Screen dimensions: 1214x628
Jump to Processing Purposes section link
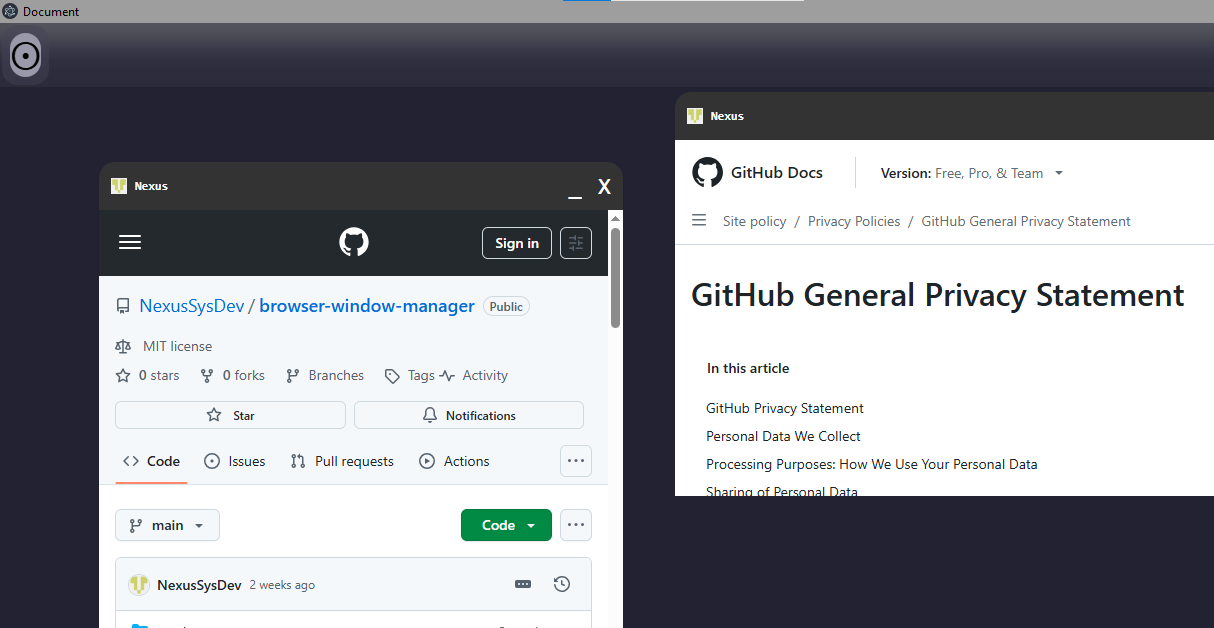pos(872,464)
